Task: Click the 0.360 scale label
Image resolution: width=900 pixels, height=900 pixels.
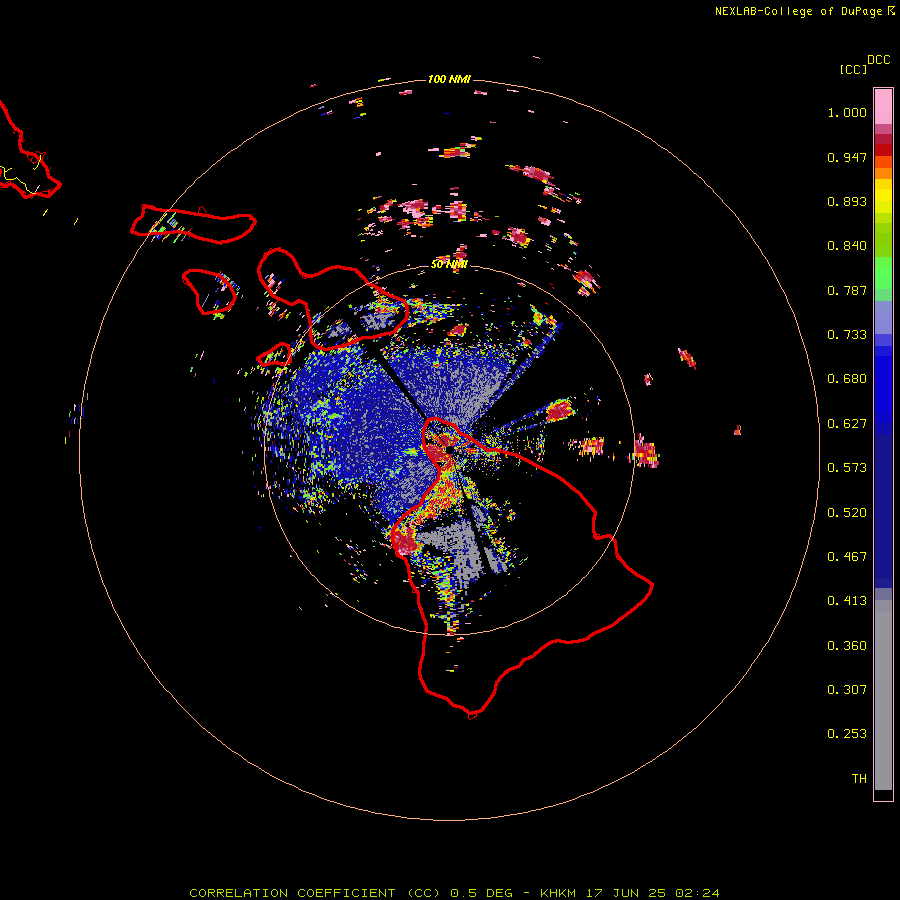Action: (x=847, y=646)
